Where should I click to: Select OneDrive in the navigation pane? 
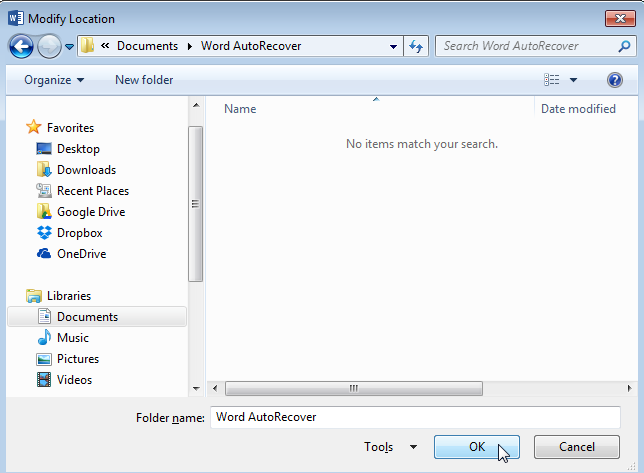pos(81,254)
